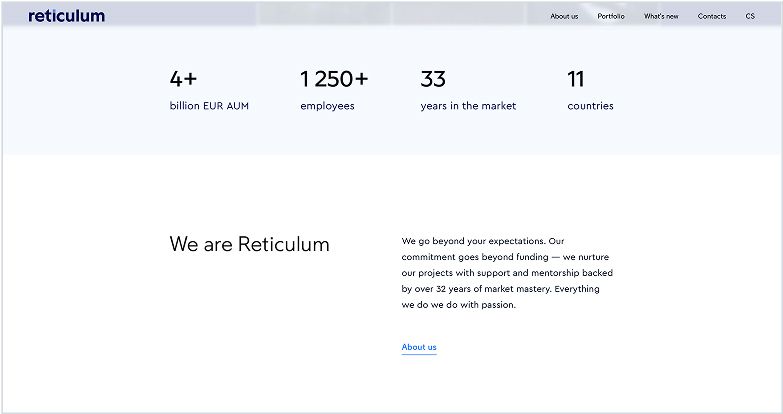The image size is (783, 414).
Task: Click the years in the market label
Action: coord(468,106)
